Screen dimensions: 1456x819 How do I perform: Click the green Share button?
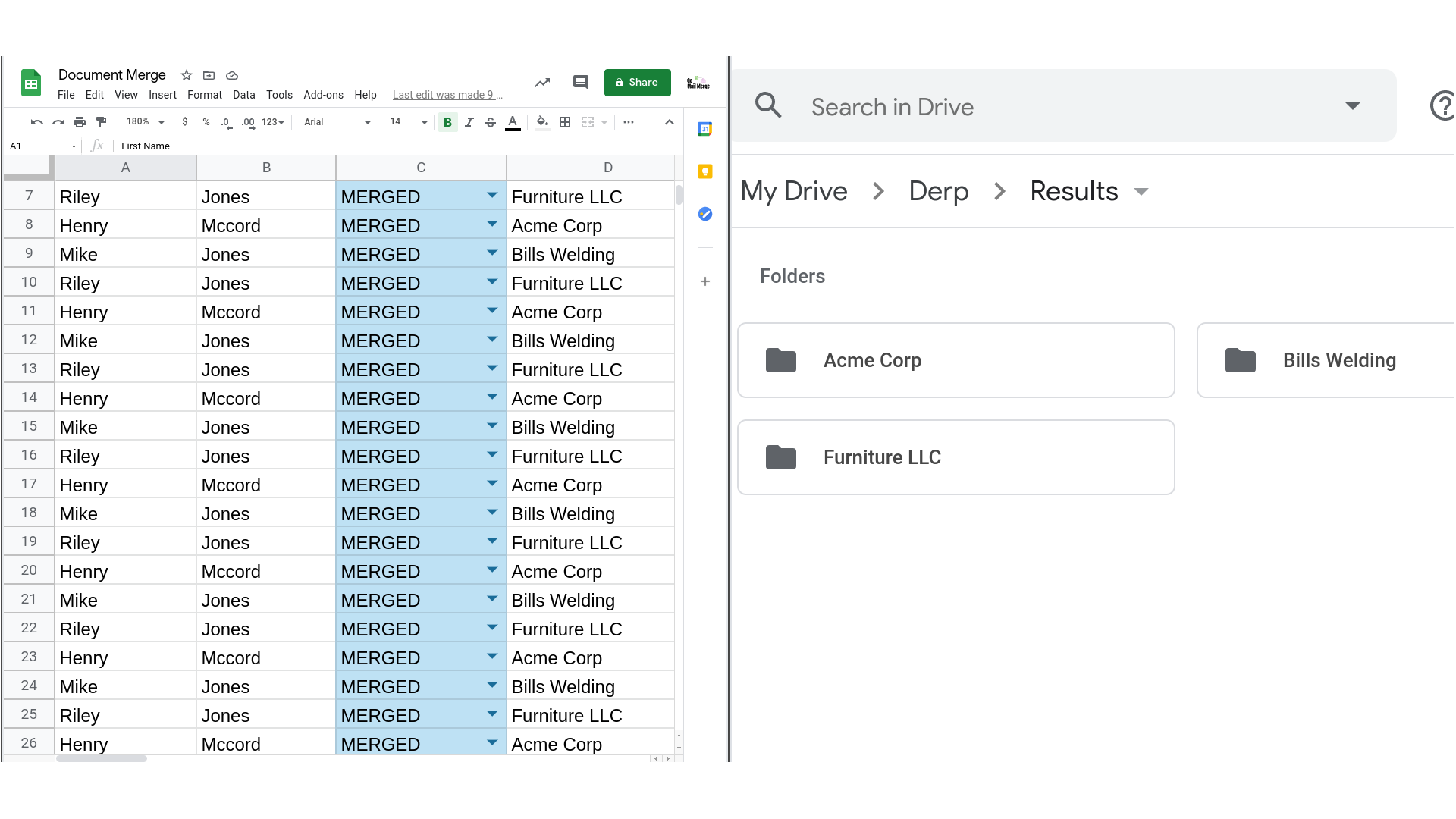pos(637,83)
